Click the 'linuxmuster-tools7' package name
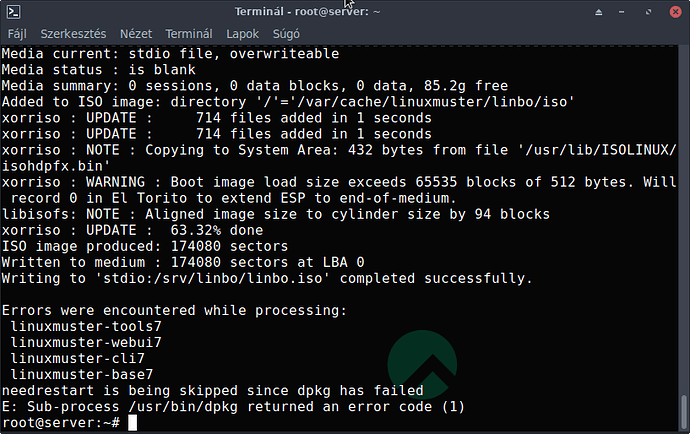Viewport: 690px width, 434px height. coord(86,327)
